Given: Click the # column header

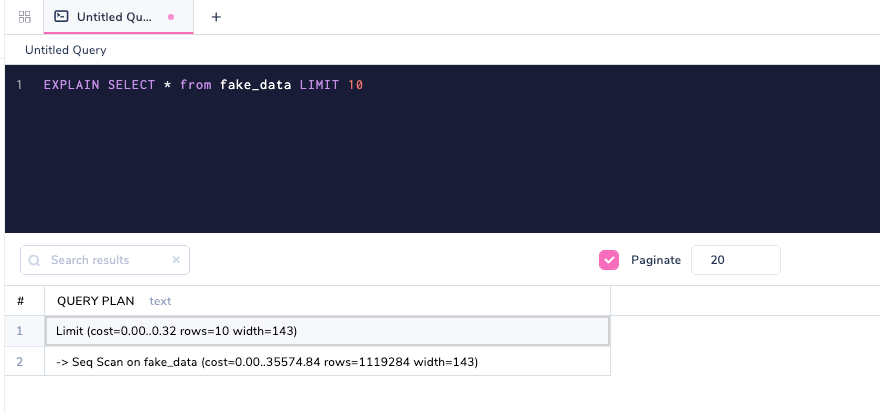Looking at the screenshot, I should [x=21, y=300].
